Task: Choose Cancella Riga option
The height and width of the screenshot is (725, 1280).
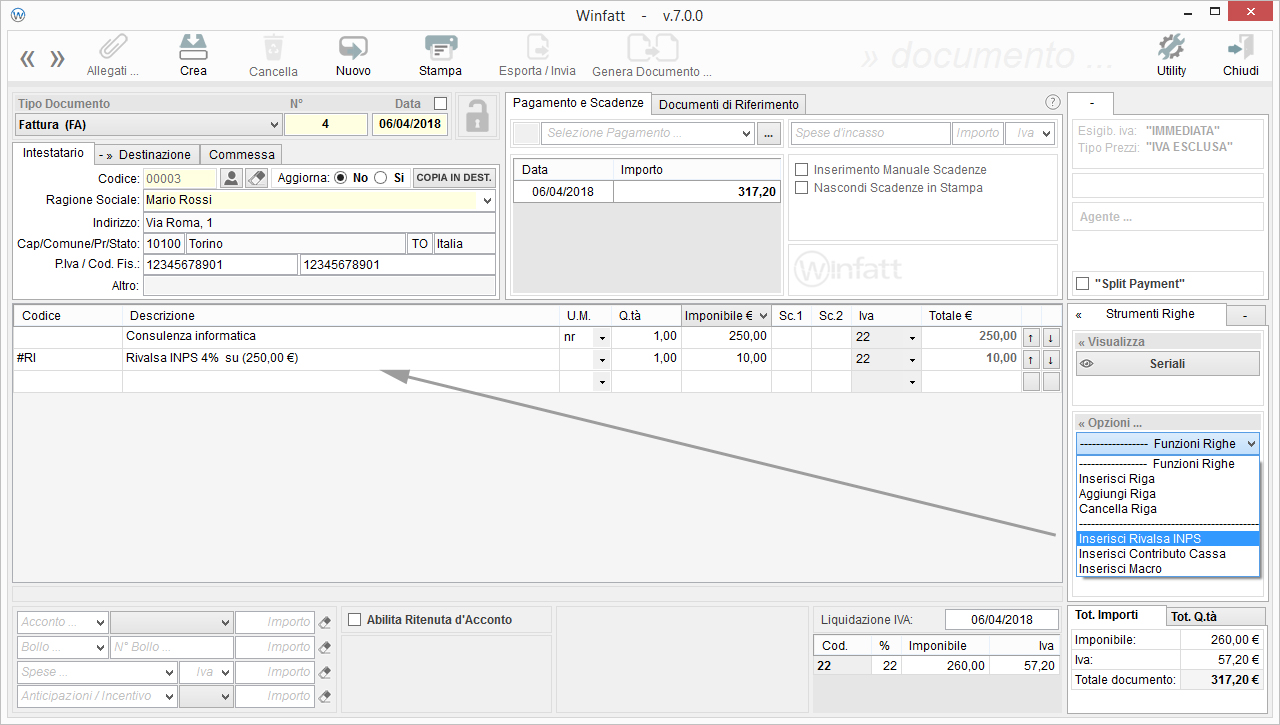Action: 1167,509
